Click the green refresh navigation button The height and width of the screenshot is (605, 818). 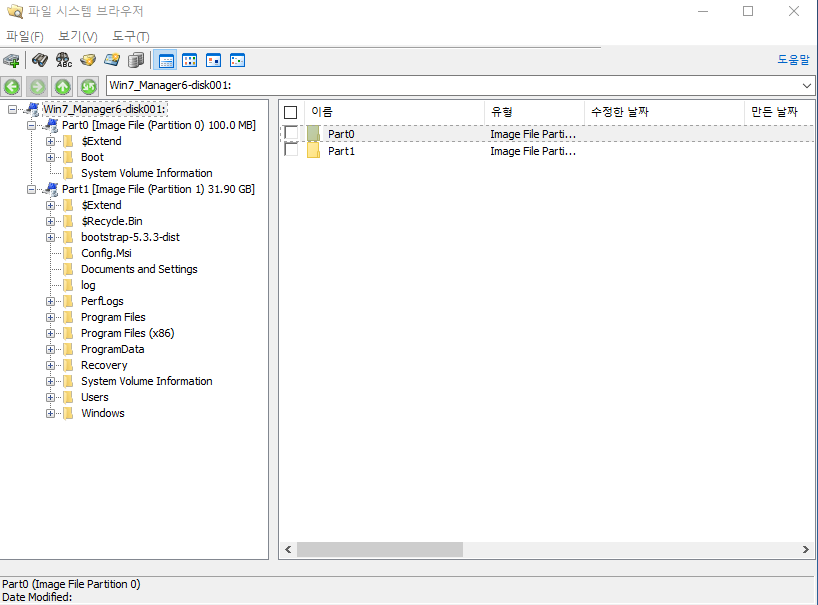pyautogui.click(x=88, y=87)
